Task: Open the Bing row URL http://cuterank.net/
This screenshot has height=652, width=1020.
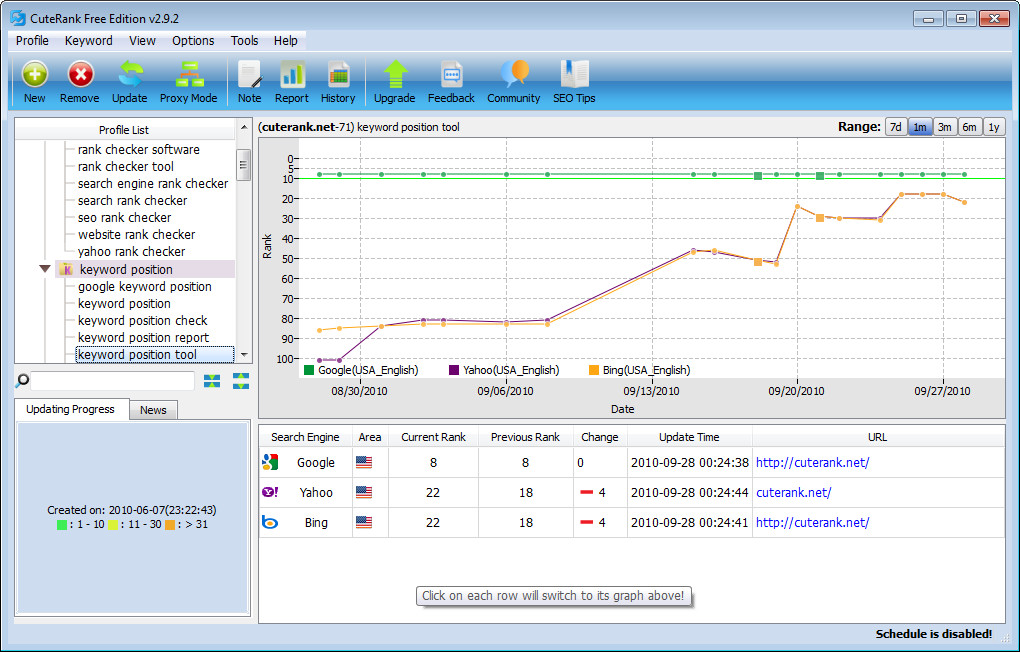Action: [812, 523]
